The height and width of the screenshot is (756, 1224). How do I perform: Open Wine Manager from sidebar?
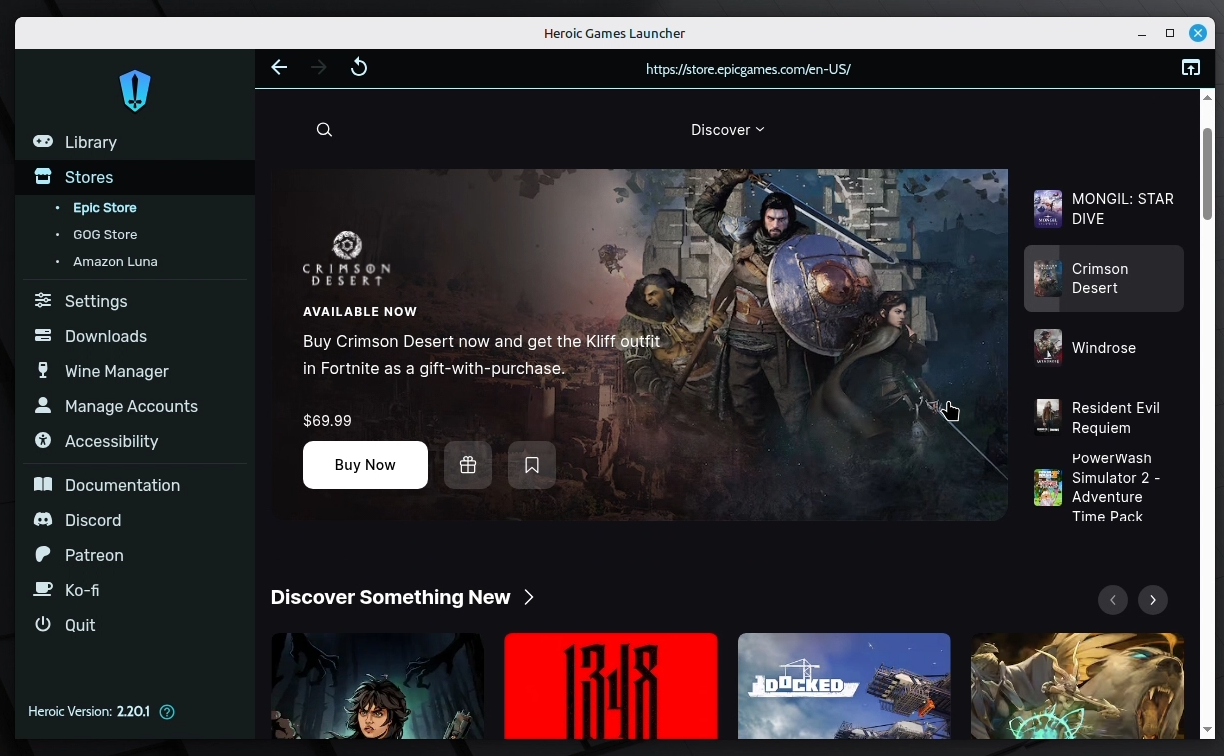click(116, 371)
